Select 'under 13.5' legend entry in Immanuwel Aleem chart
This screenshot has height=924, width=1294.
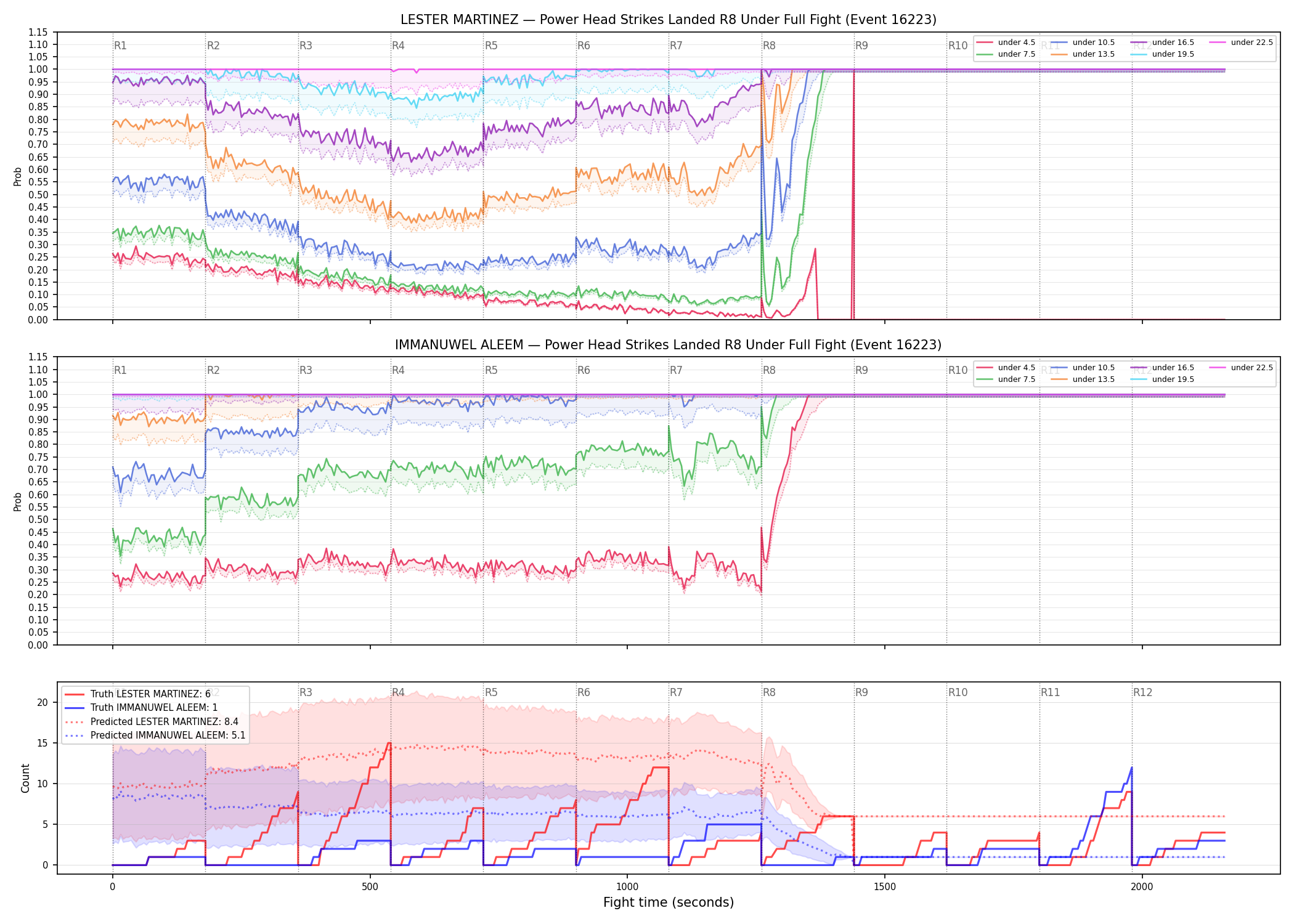tap(1083, 379)
